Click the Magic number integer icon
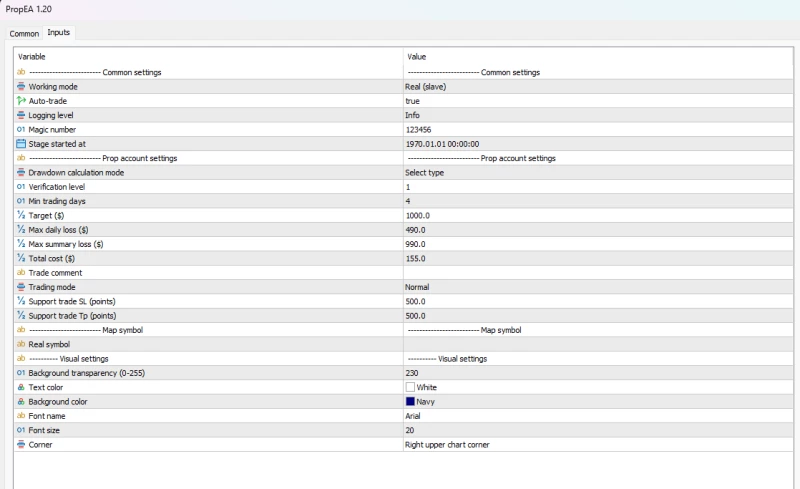The image size is (800, 489). pos(21,130)
